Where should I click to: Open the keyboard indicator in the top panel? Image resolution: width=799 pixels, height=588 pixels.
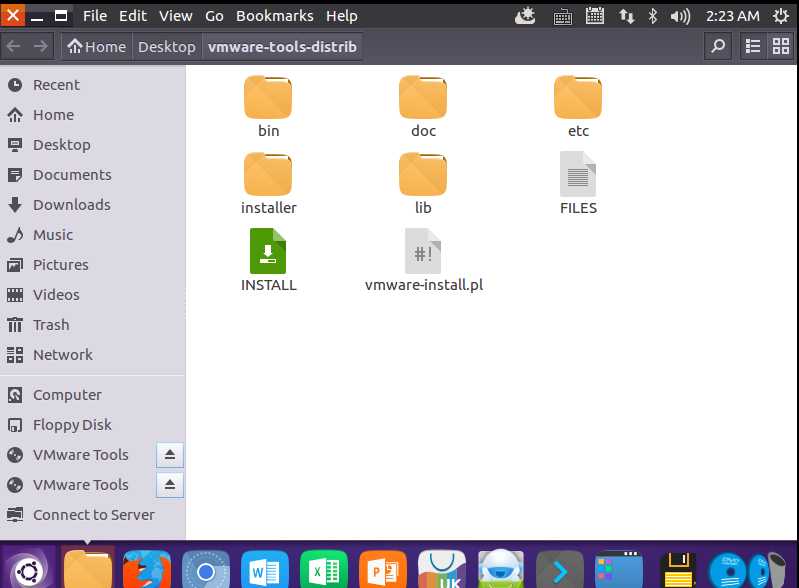pyautogui.click(x=563, y=17)
